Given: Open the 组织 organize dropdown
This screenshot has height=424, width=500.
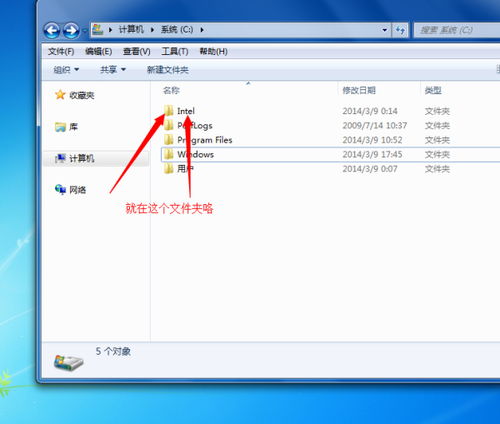Looking at the screenshot, I should pos(66,70).
